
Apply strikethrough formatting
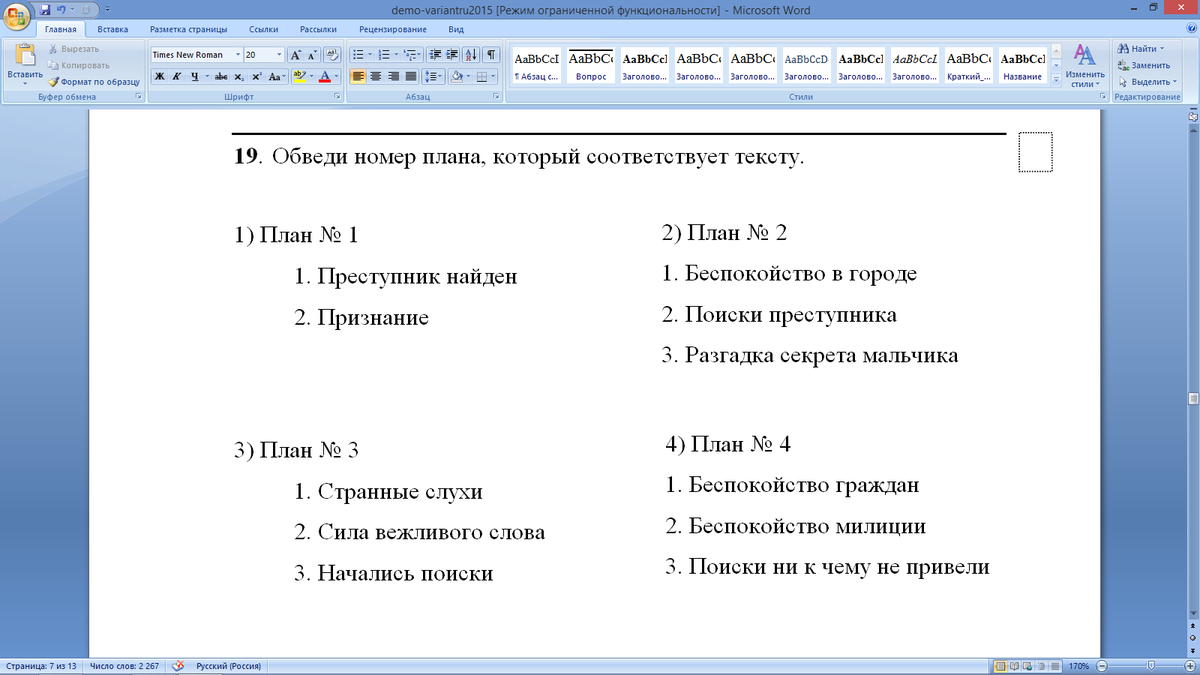221,76
